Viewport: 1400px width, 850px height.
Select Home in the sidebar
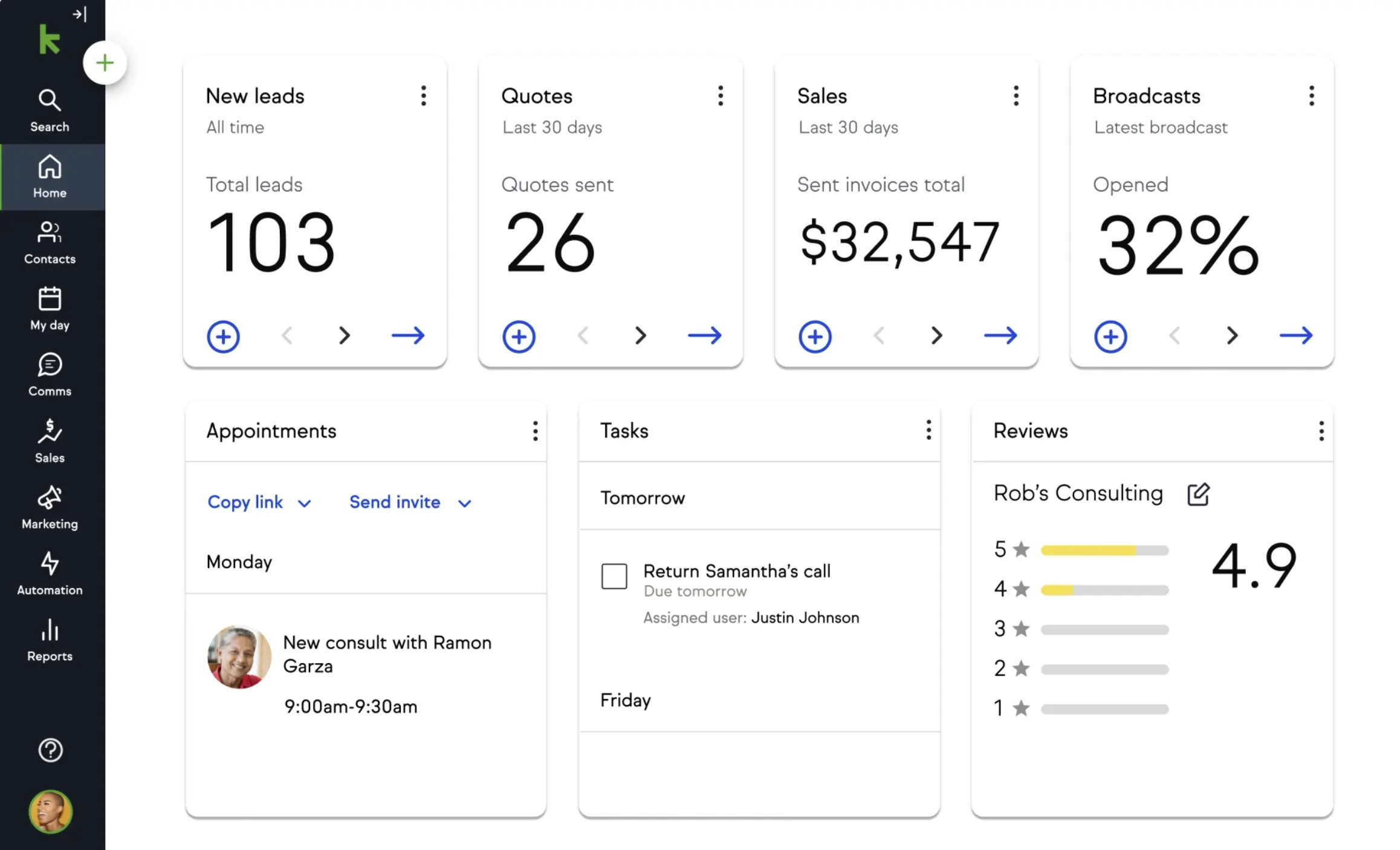[50, 177]
